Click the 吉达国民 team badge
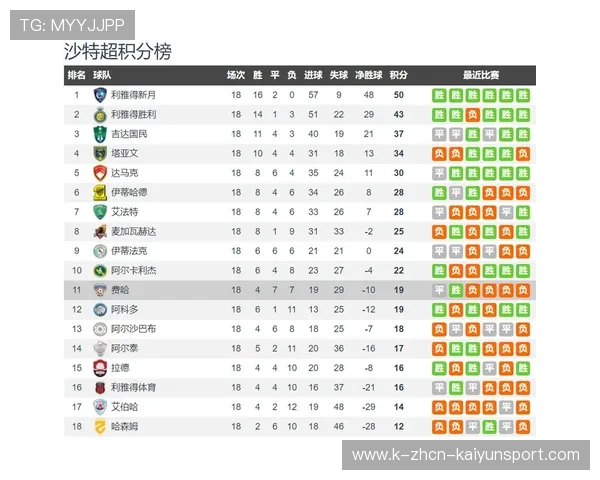Screen dimensions: 600x480 100,134
